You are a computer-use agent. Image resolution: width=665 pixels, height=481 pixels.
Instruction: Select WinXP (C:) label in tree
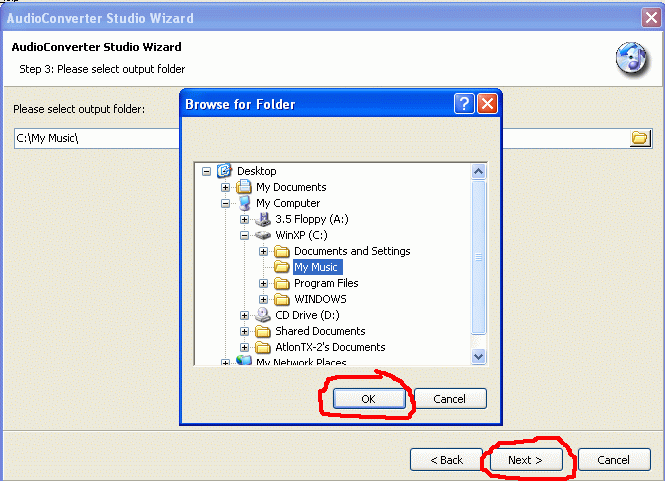coord(301,235)
